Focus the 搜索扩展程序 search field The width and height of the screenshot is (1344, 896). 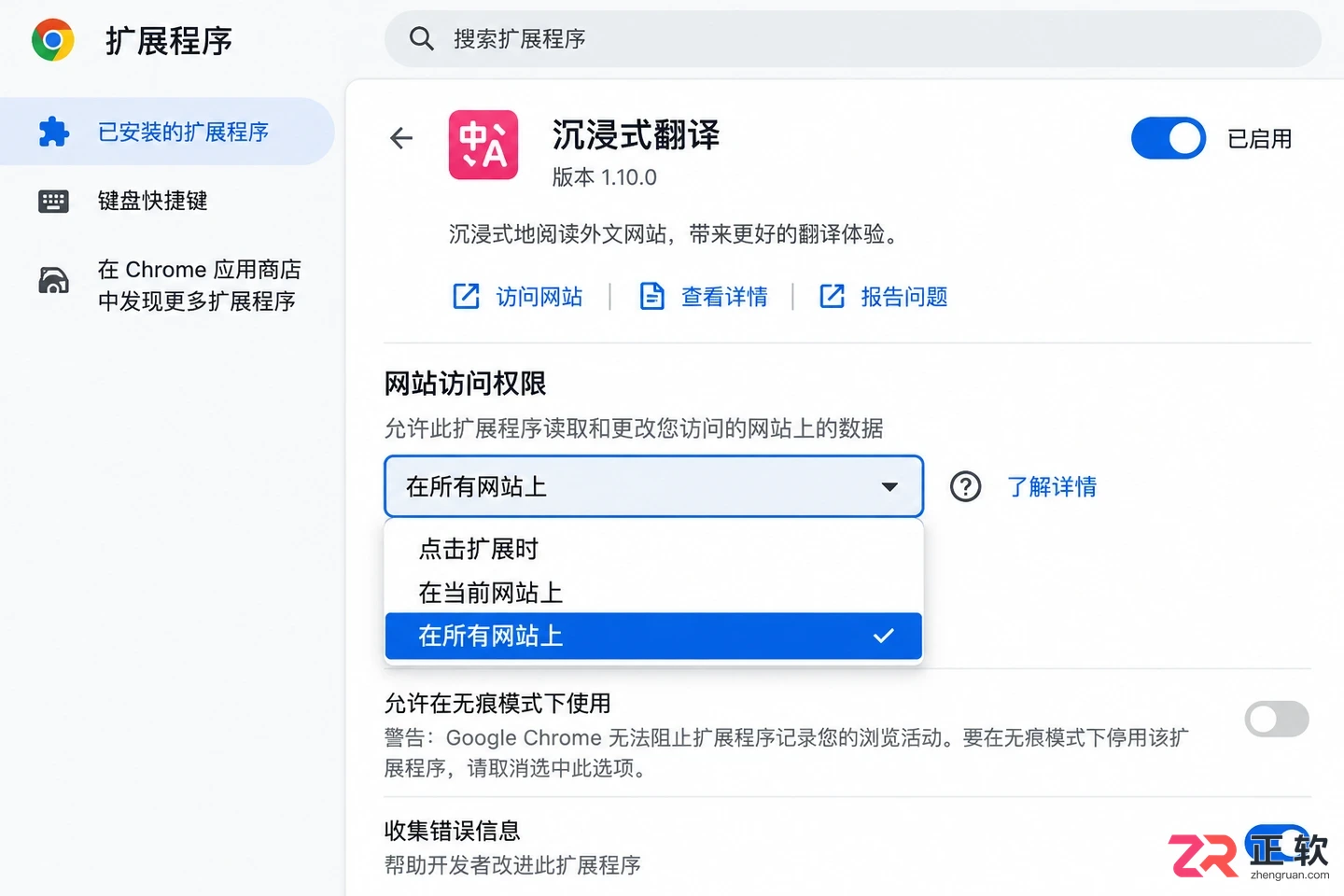click(x=852, y=39)
